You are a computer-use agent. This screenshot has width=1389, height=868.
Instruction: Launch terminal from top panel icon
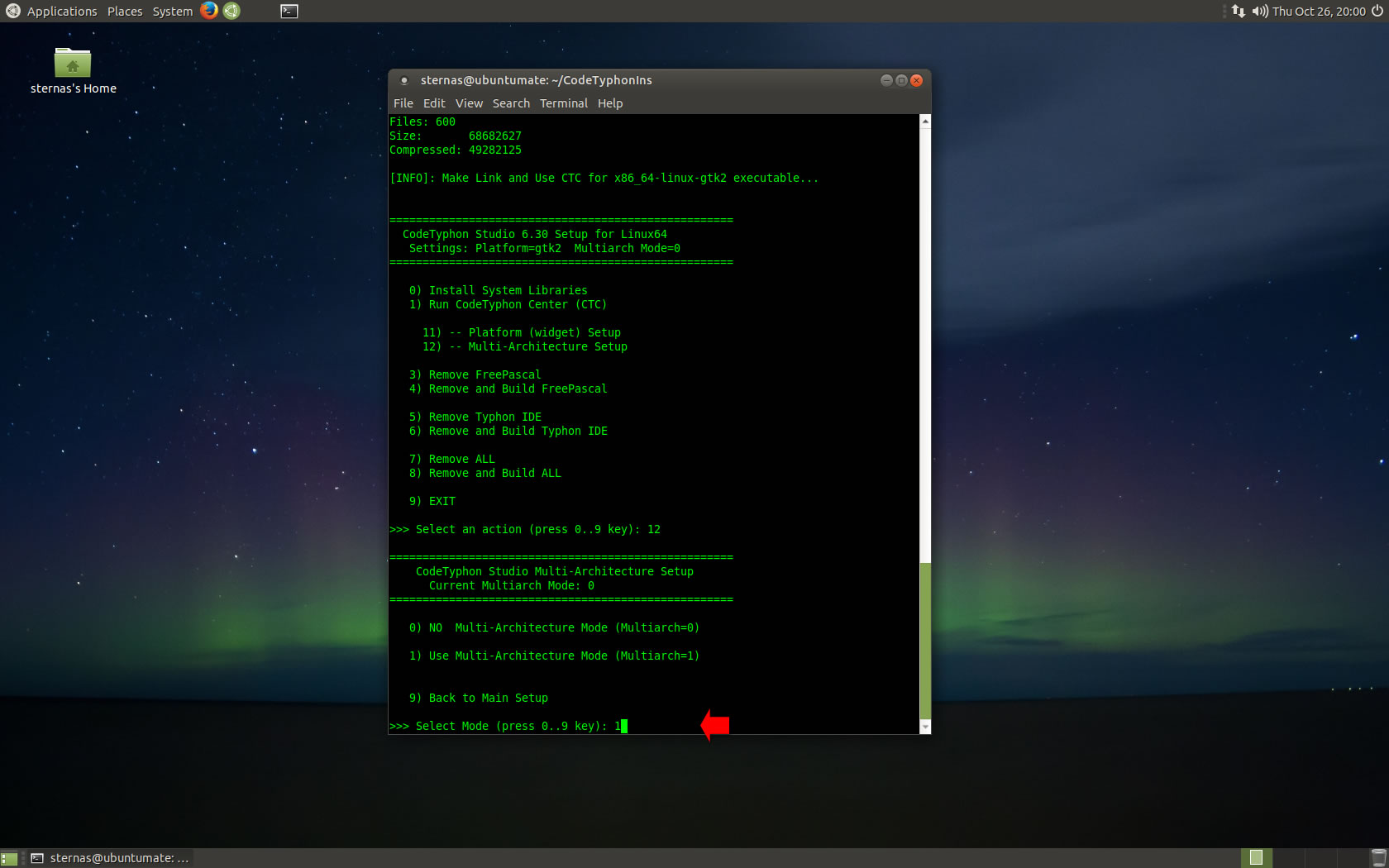289,11
